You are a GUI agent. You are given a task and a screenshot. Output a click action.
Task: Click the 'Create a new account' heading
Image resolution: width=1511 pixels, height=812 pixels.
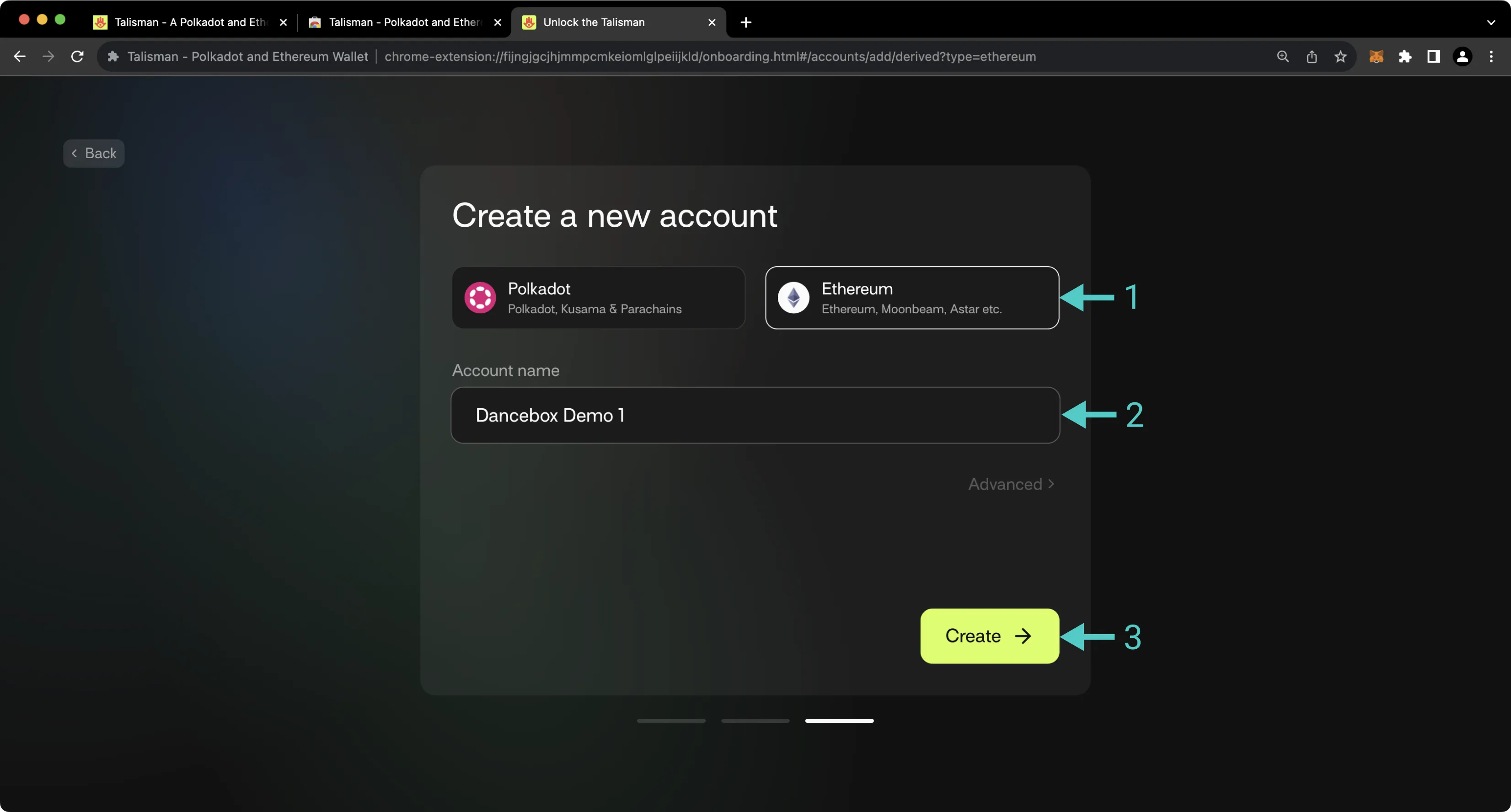tap(615, 216)
